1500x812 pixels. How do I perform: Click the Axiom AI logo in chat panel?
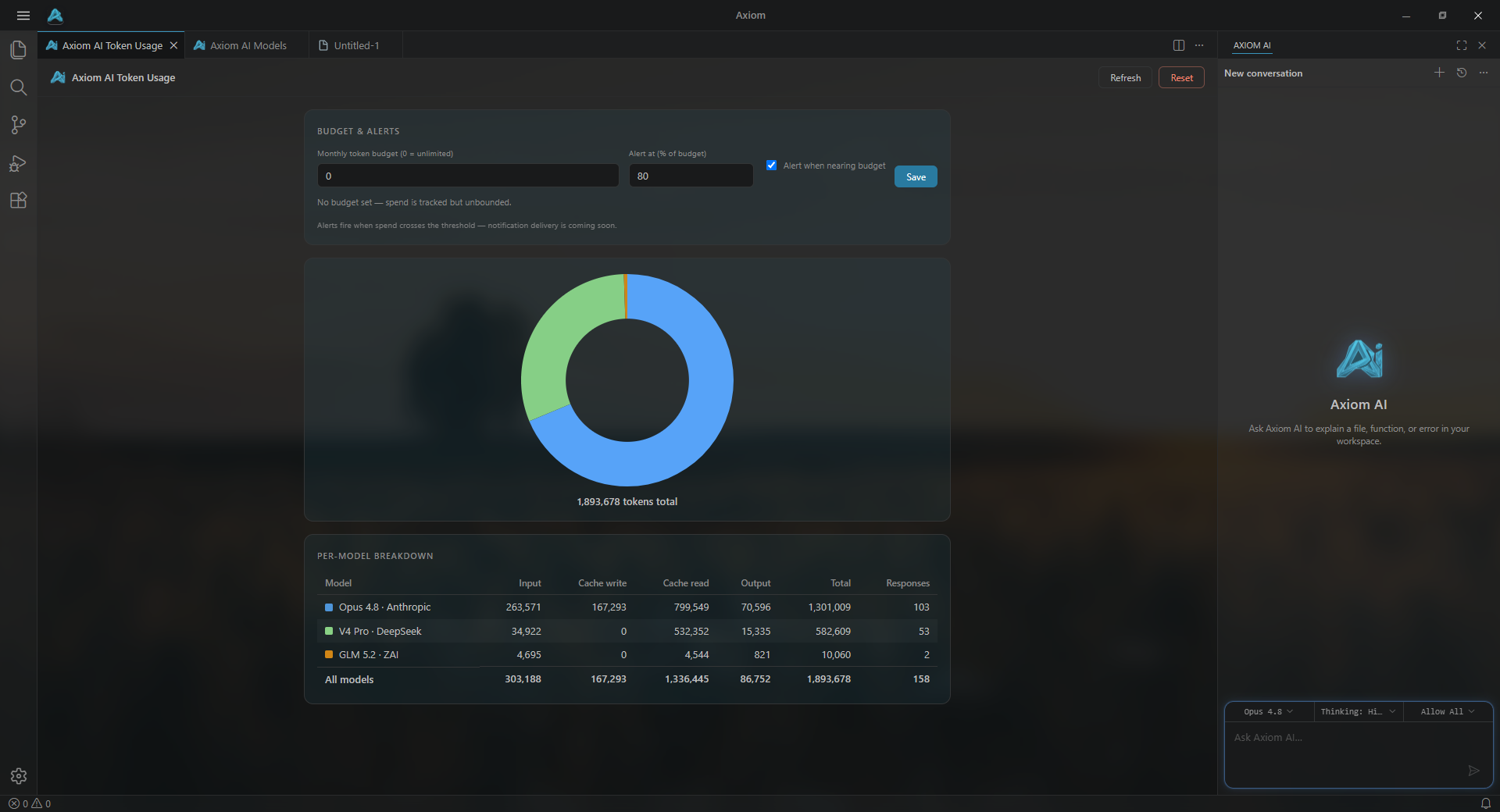(1359, 359)
